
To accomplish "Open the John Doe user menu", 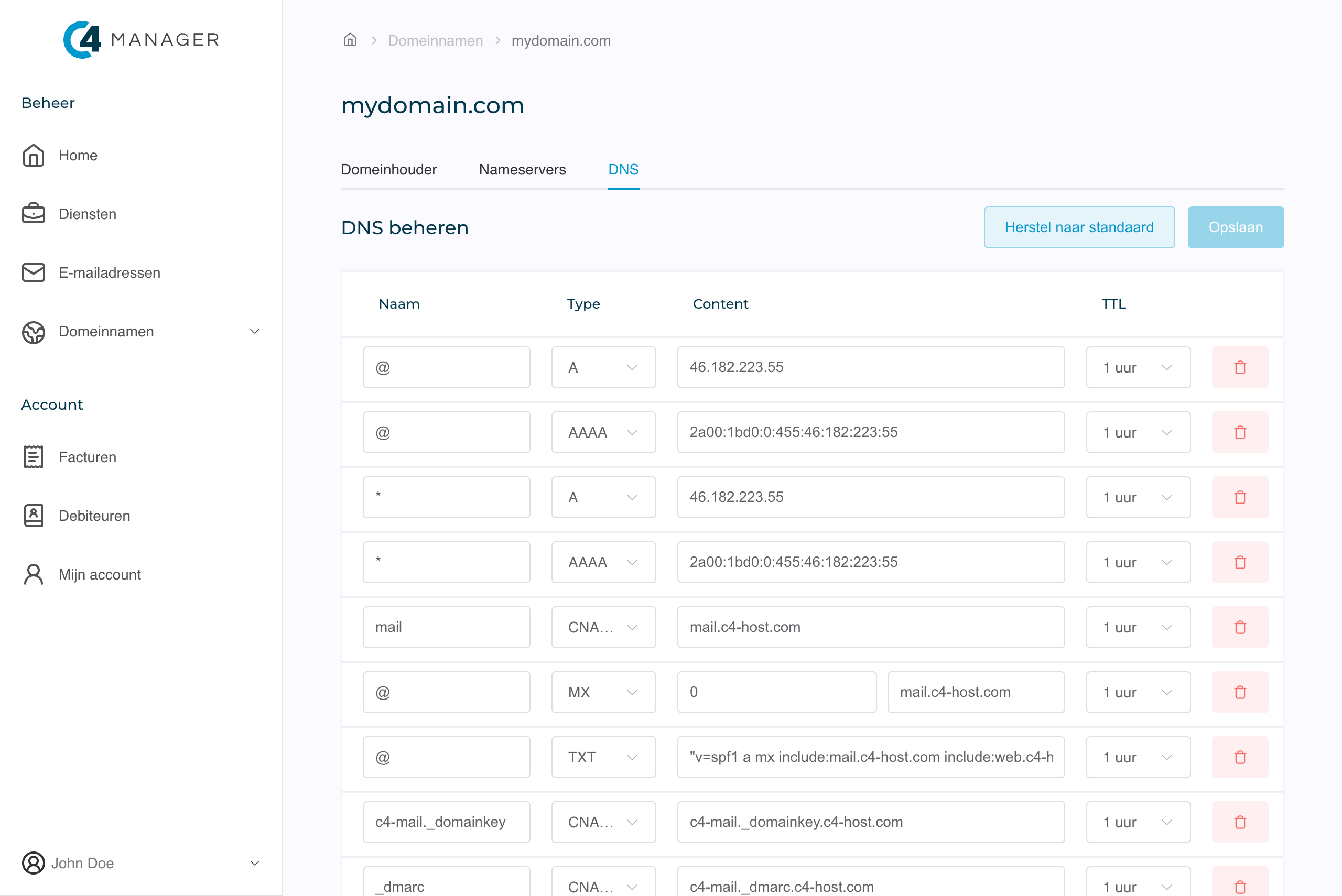I will pos(255,863).
